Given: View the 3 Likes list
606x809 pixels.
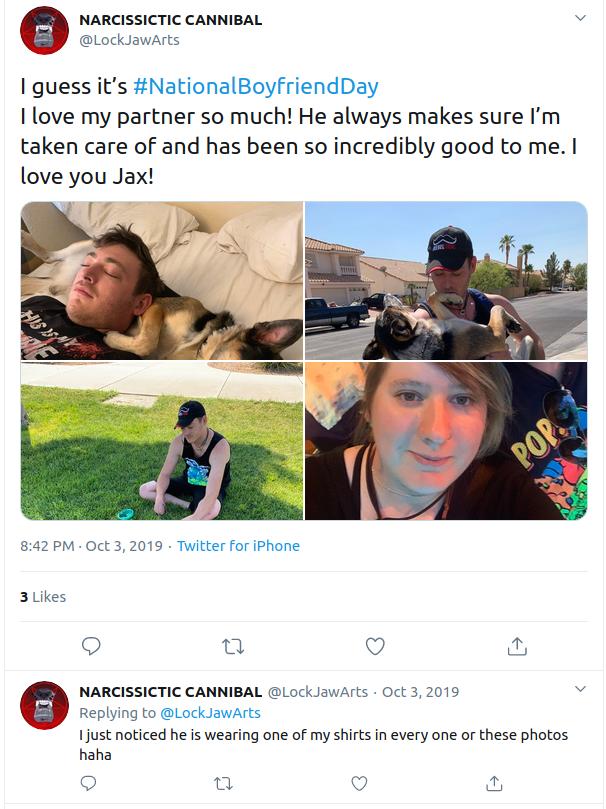Looking at the screenshot, I should (43, 597).
